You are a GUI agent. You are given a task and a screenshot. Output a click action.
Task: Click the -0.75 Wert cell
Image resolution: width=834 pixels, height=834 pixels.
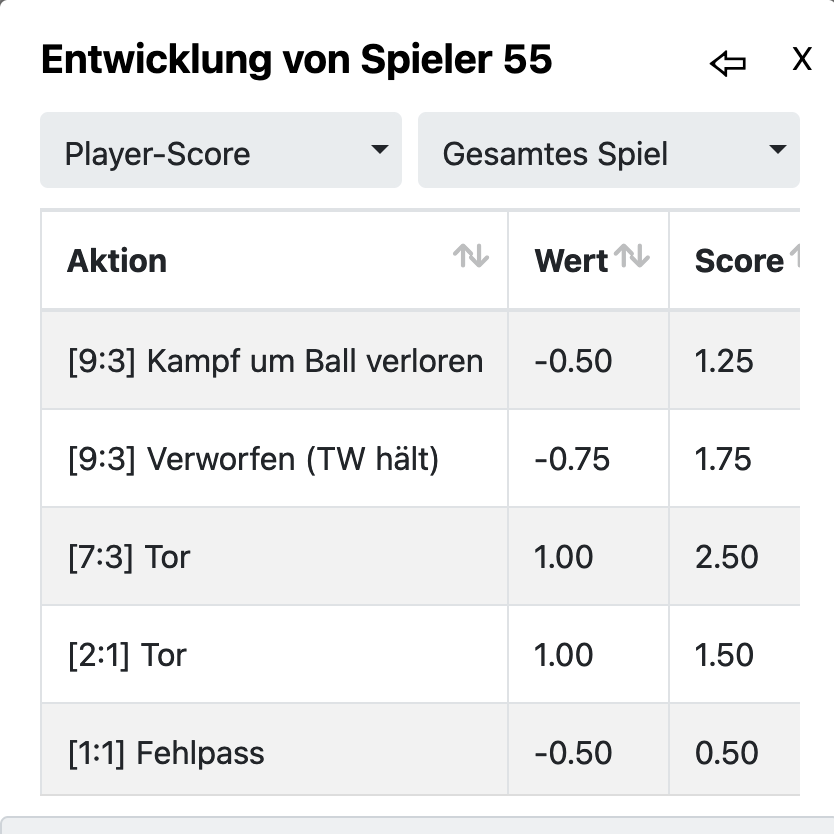pyautogui.click(x=572, y=459)
